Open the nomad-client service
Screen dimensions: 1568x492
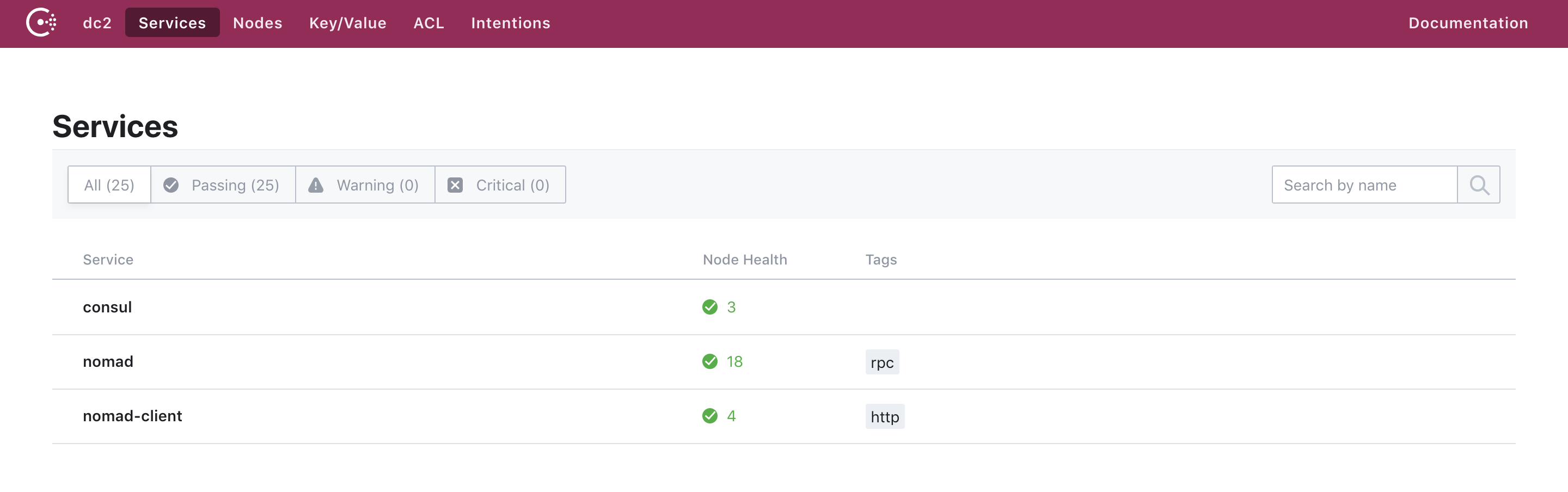[132, 416]
